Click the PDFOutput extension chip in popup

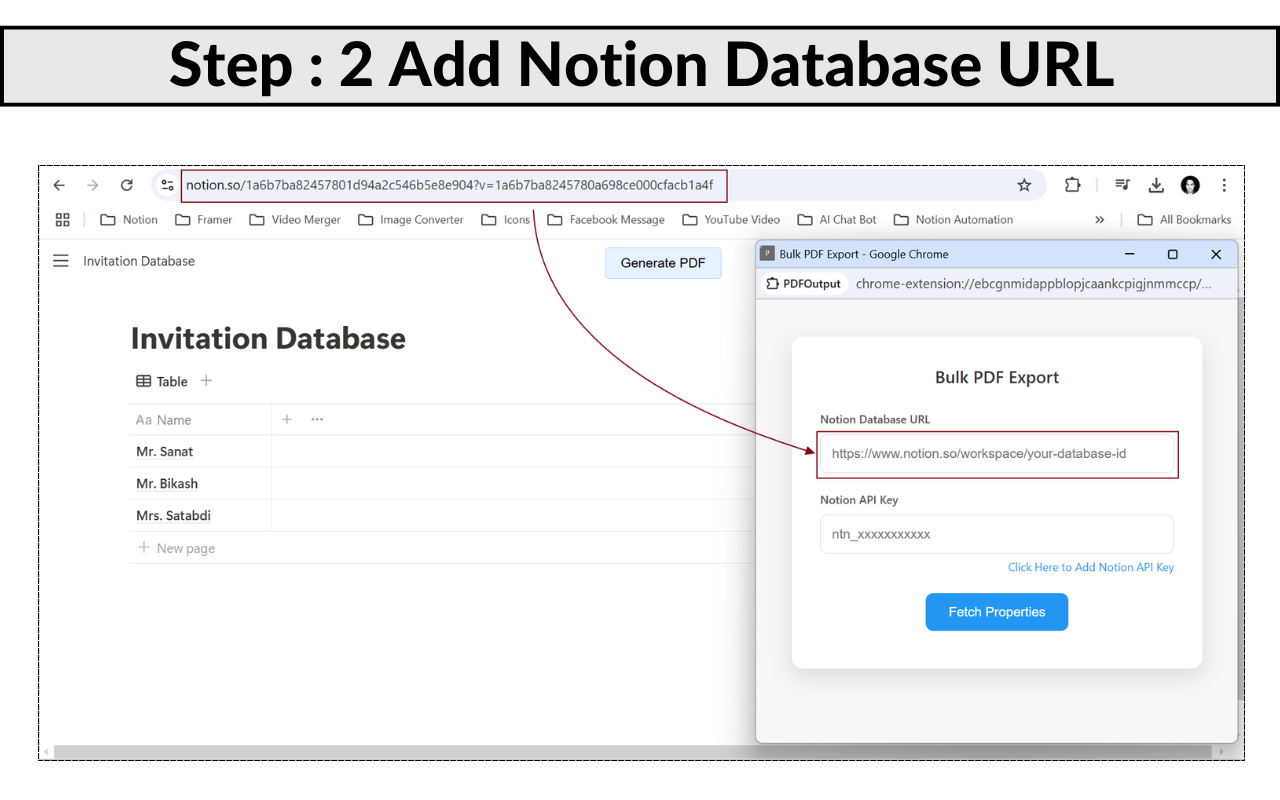[804, 284]
